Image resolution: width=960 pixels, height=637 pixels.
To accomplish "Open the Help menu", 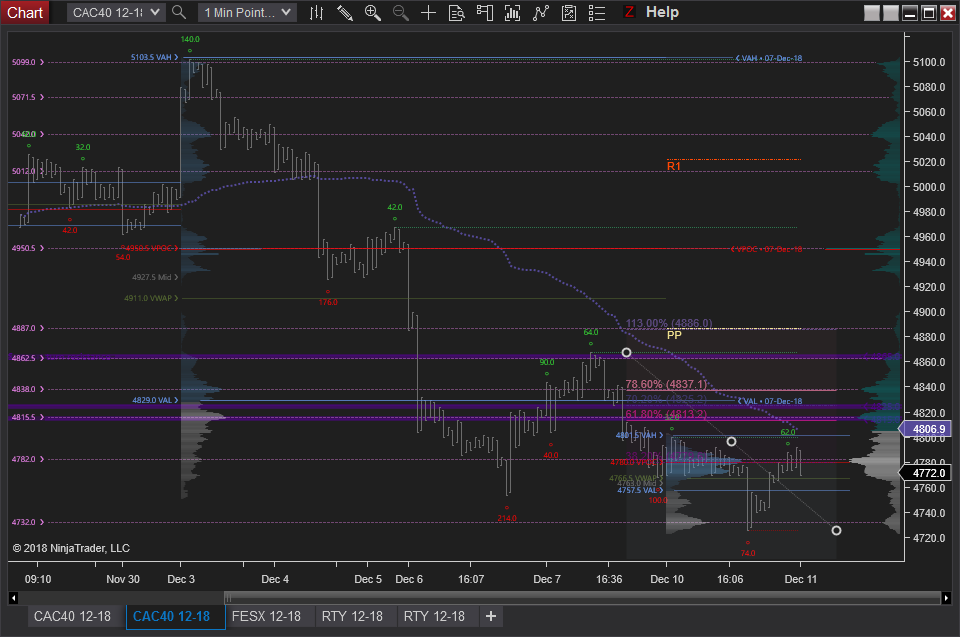I will [662, 12].
